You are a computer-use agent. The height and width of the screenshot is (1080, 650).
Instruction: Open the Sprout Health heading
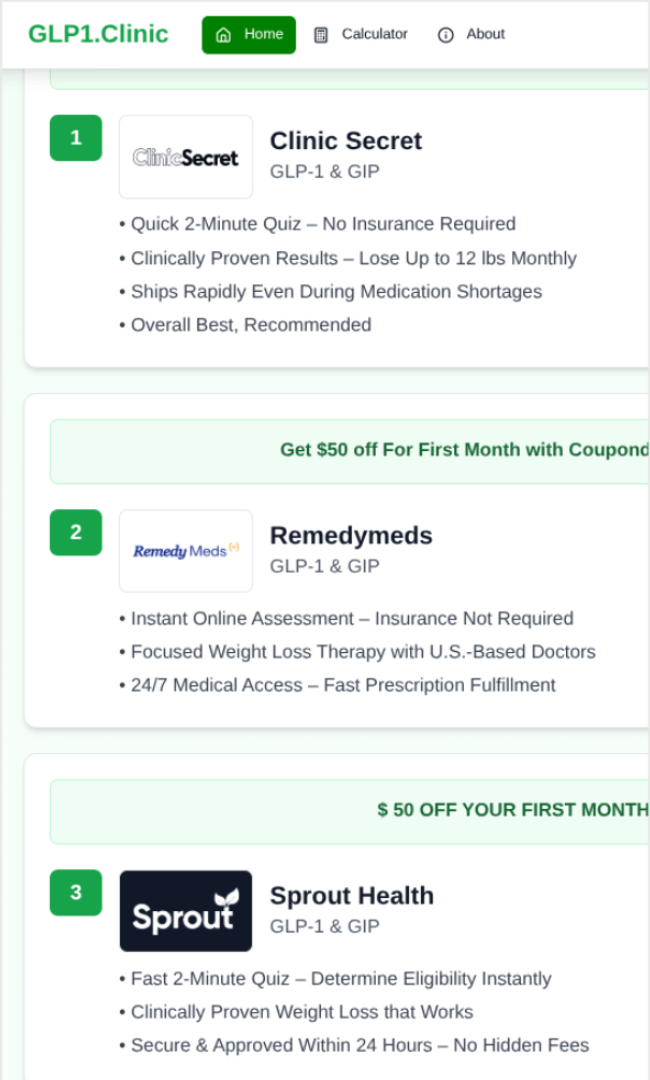pyautogui.click(x=352, y=895)
